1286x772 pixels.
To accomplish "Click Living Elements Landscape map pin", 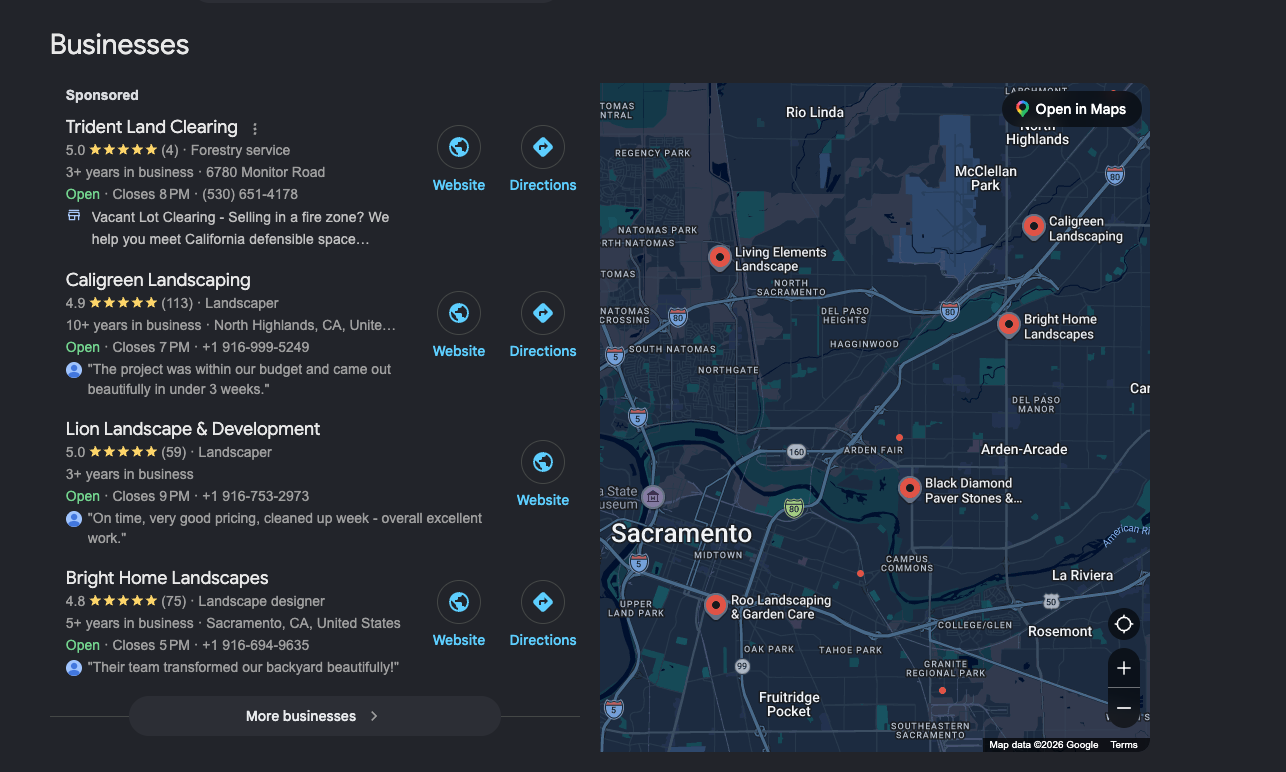I will point(720,258).
